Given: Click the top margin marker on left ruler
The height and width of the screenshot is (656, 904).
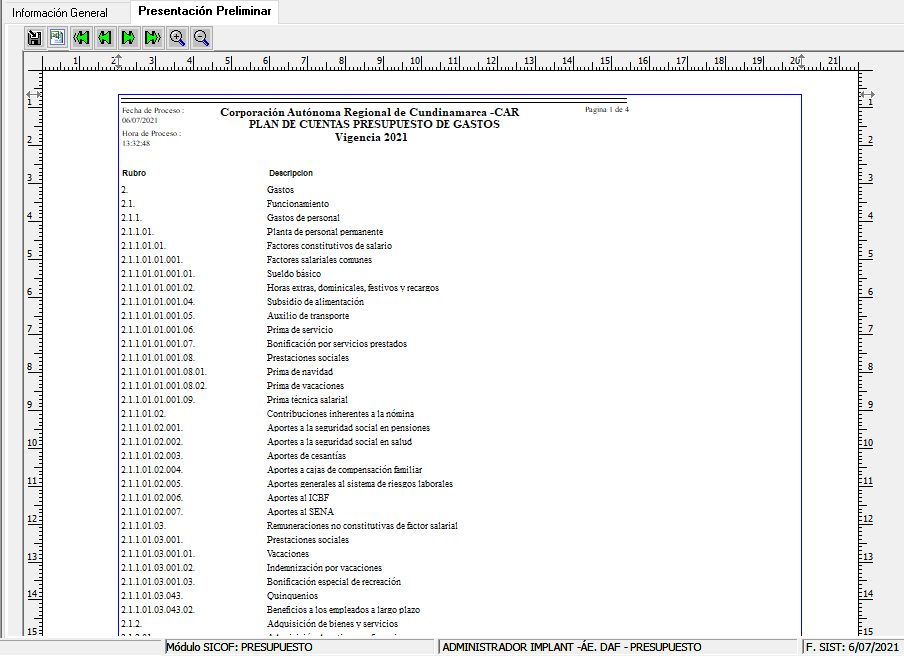Looking at the screenshot, I should (x=32, y=95).
